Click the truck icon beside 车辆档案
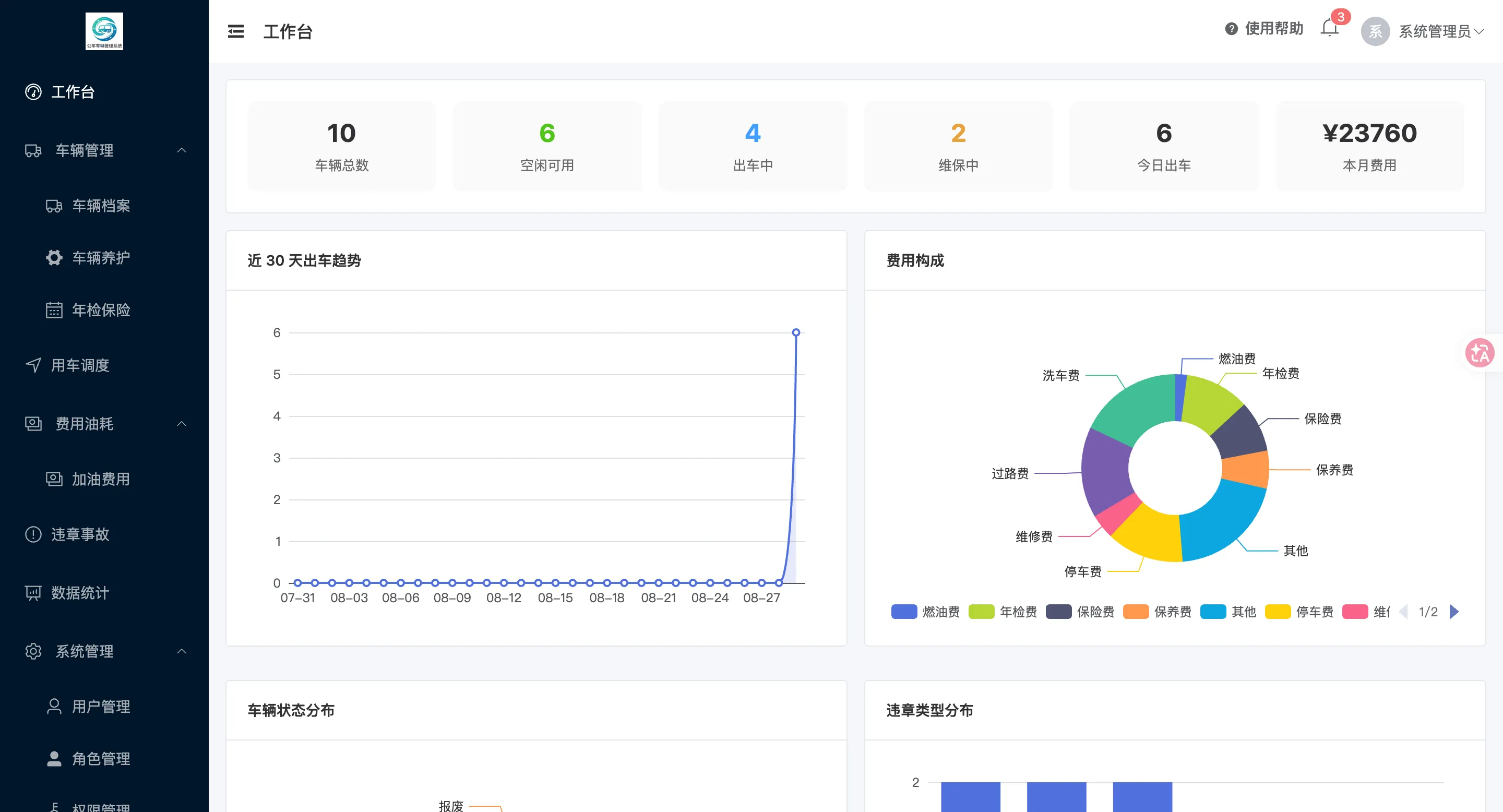Viewport: 1503px width, 812px height. pyautogui.click(x=54, y=206)
